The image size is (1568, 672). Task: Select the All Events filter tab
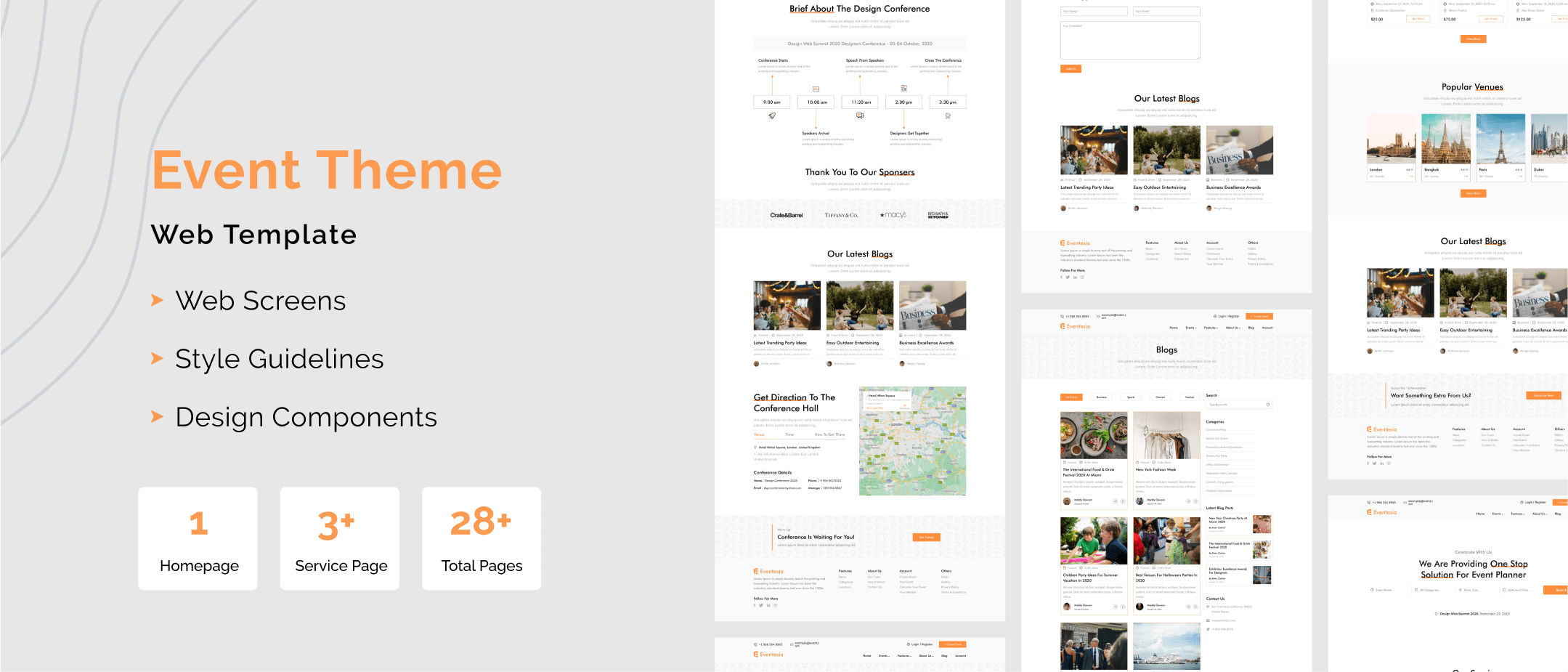point(1071,397)
